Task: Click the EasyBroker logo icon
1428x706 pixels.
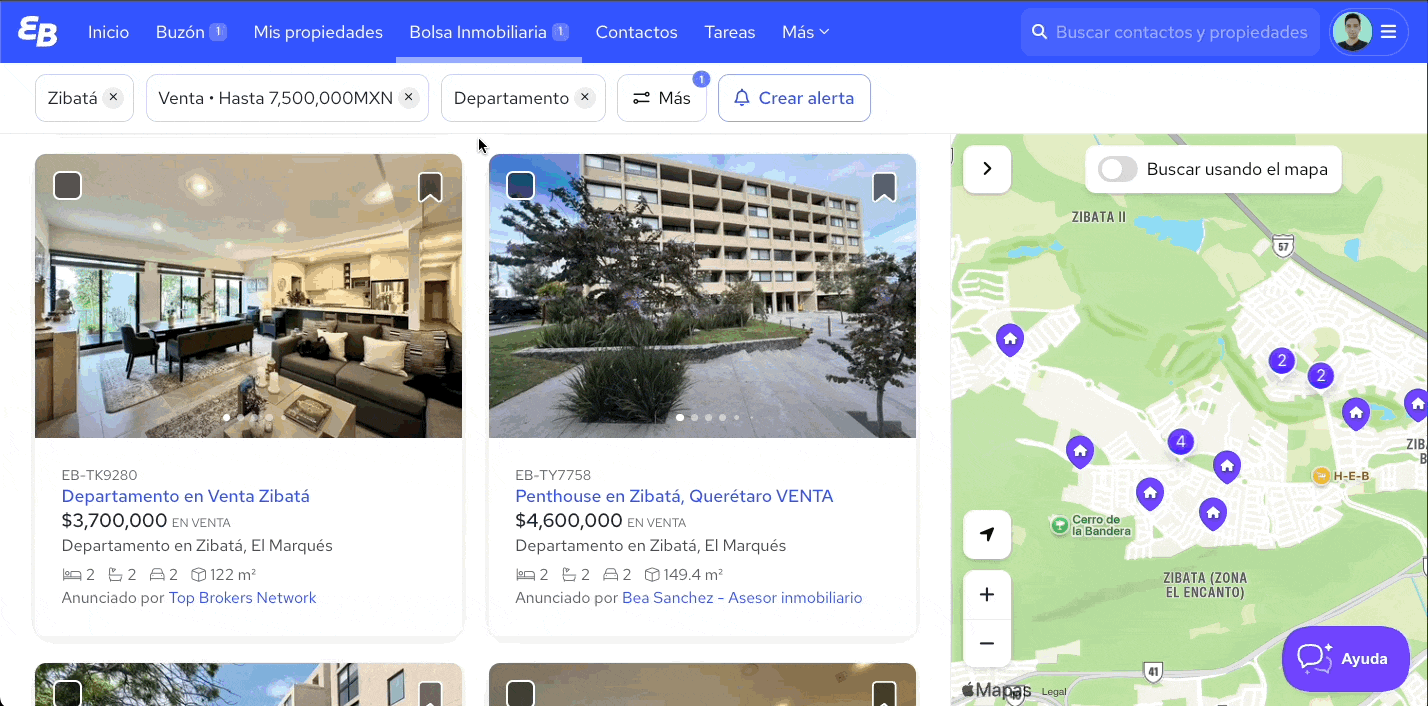Action: point(38,31)
